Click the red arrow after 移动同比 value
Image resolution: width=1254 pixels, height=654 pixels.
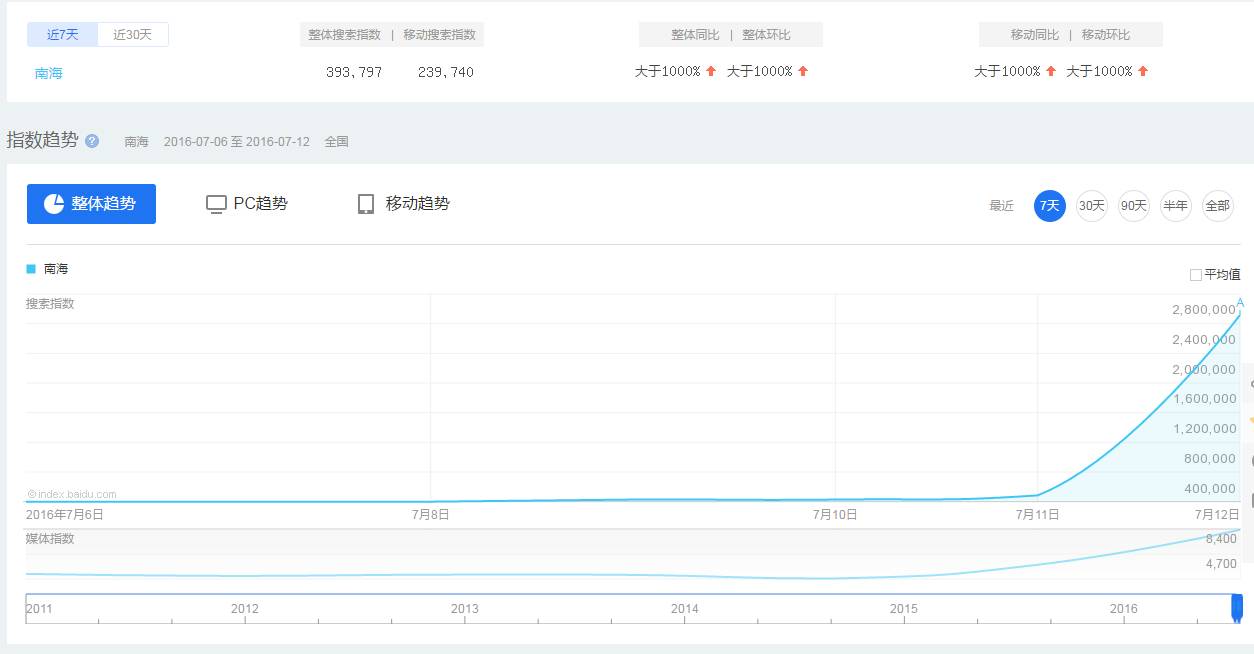point(1051,71)
